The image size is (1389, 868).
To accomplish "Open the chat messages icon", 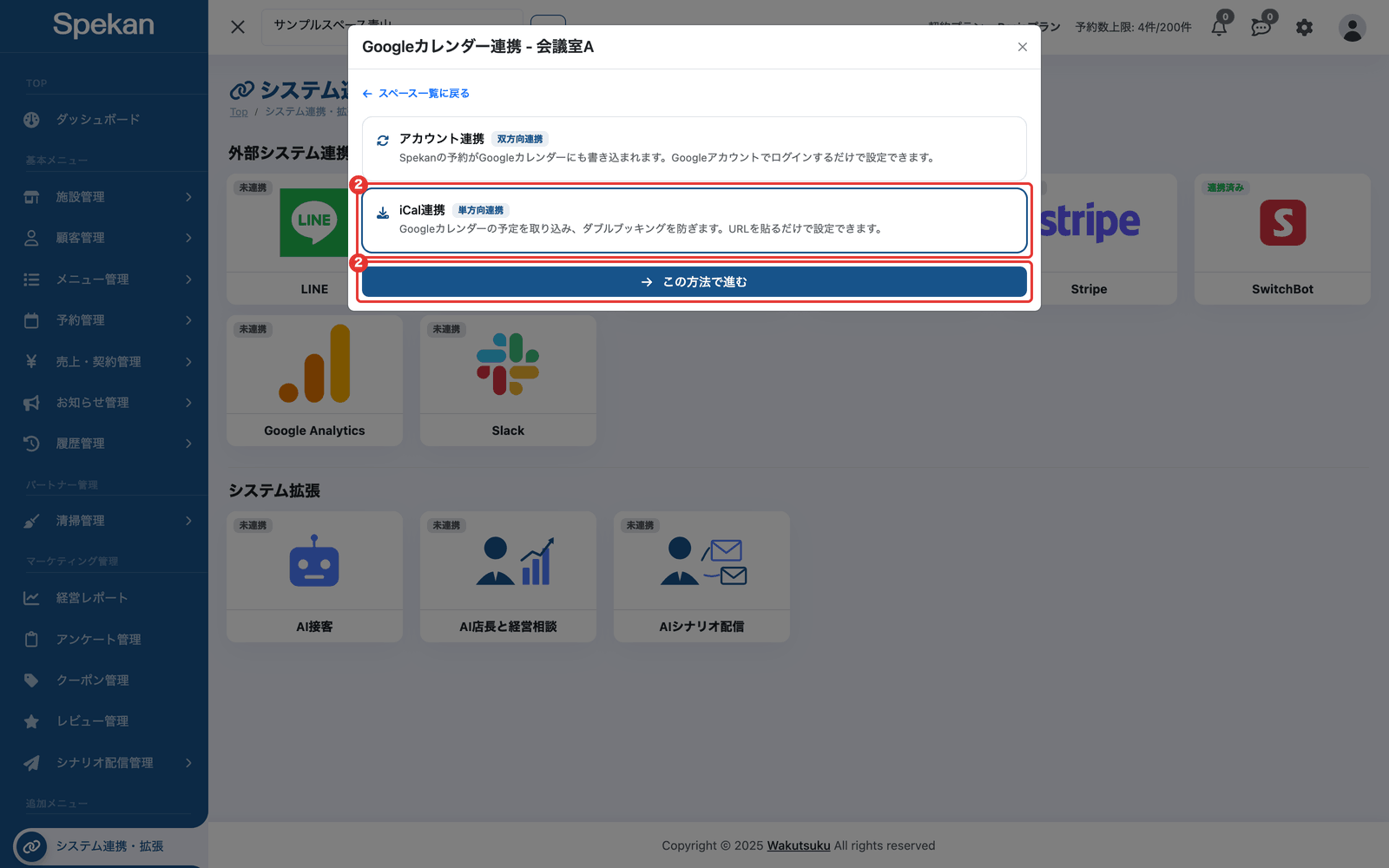I will tap(1261, 28).
